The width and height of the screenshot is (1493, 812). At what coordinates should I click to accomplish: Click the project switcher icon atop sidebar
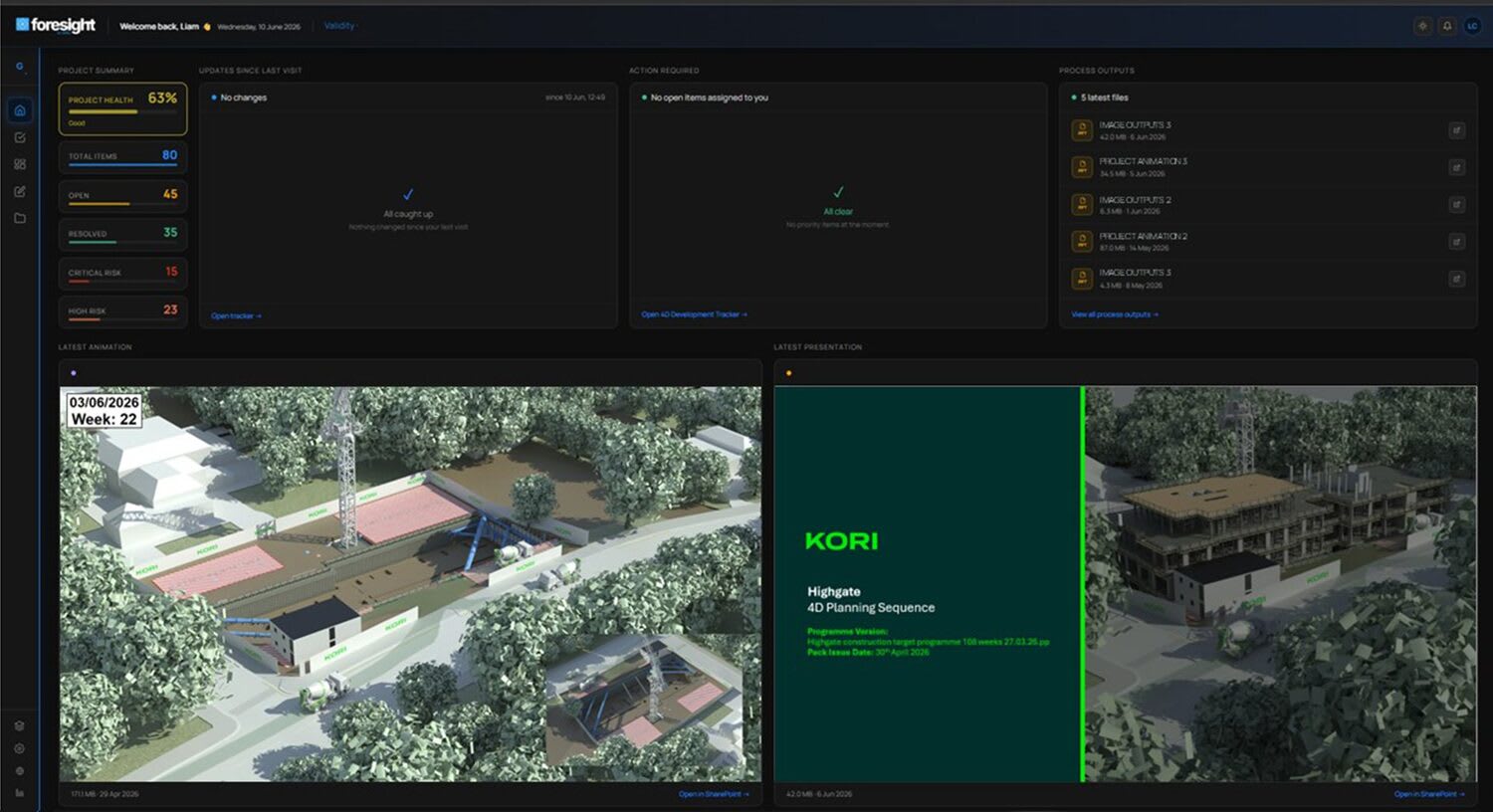[x=20, y=67]
